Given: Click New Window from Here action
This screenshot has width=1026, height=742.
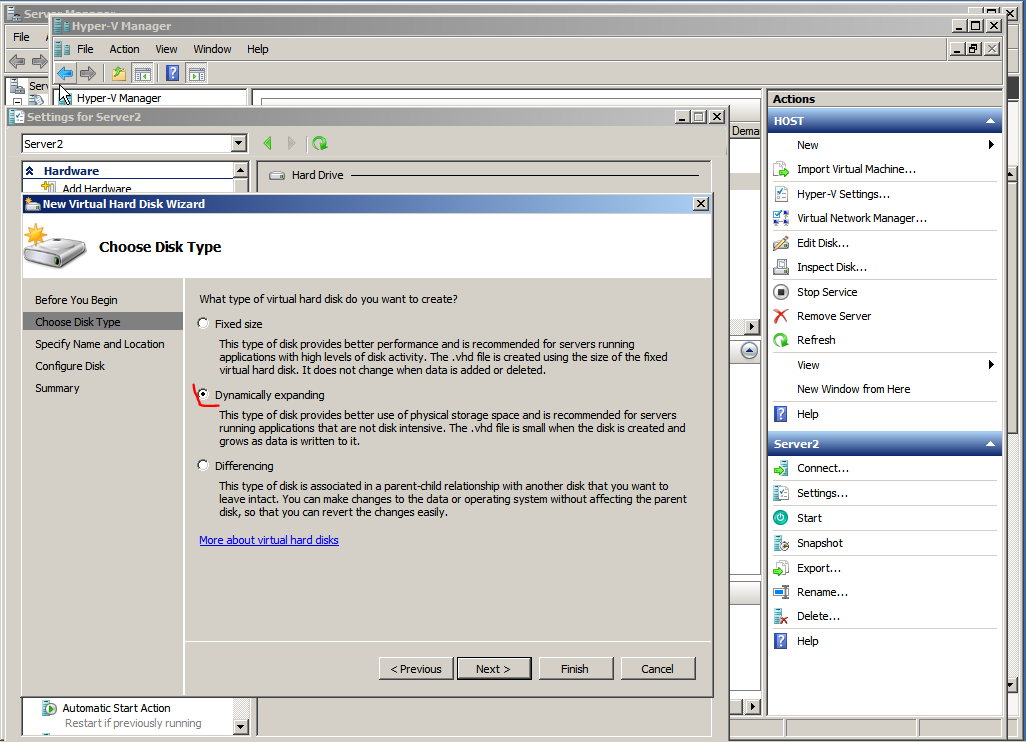Looking at the screenshot, I should coord(853,389).
